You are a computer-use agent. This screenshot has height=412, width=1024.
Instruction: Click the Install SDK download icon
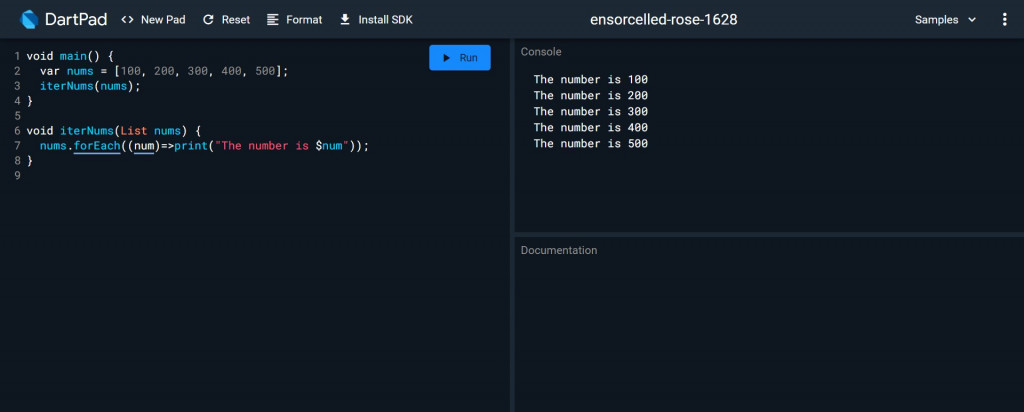click(345, 20)
